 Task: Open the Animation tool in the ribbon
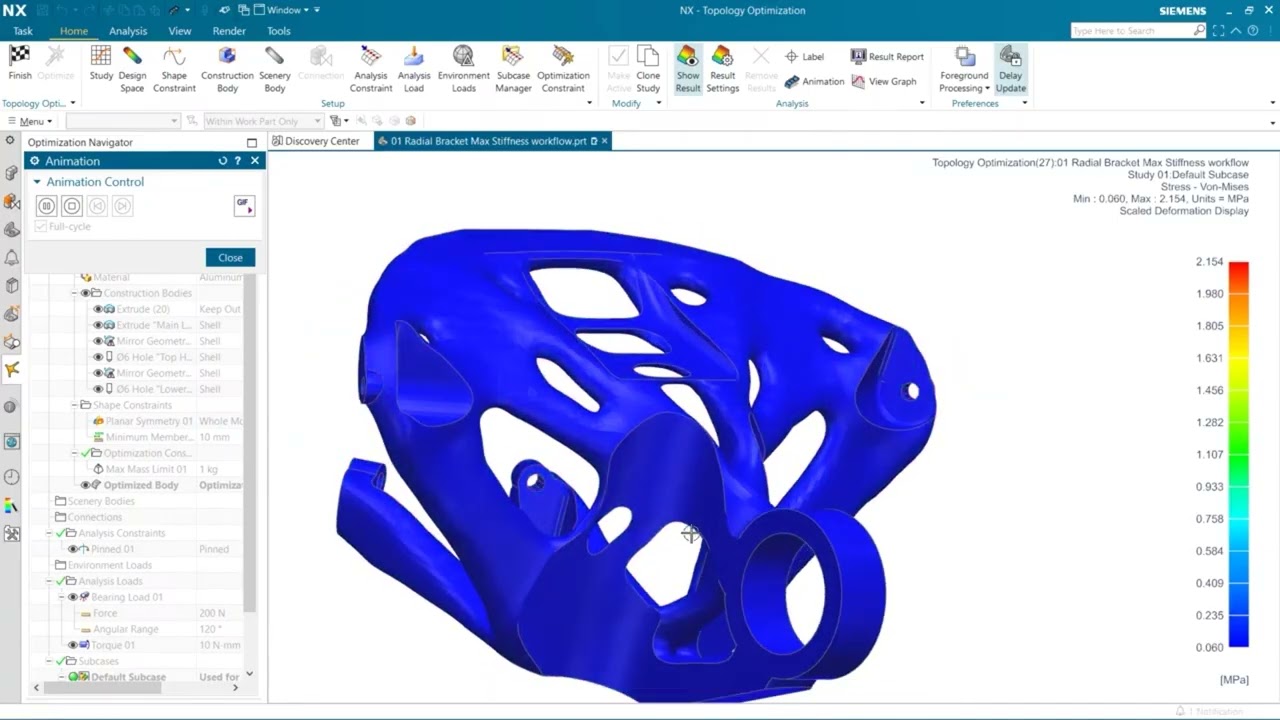pyautogui.click(x=815, y=82)
